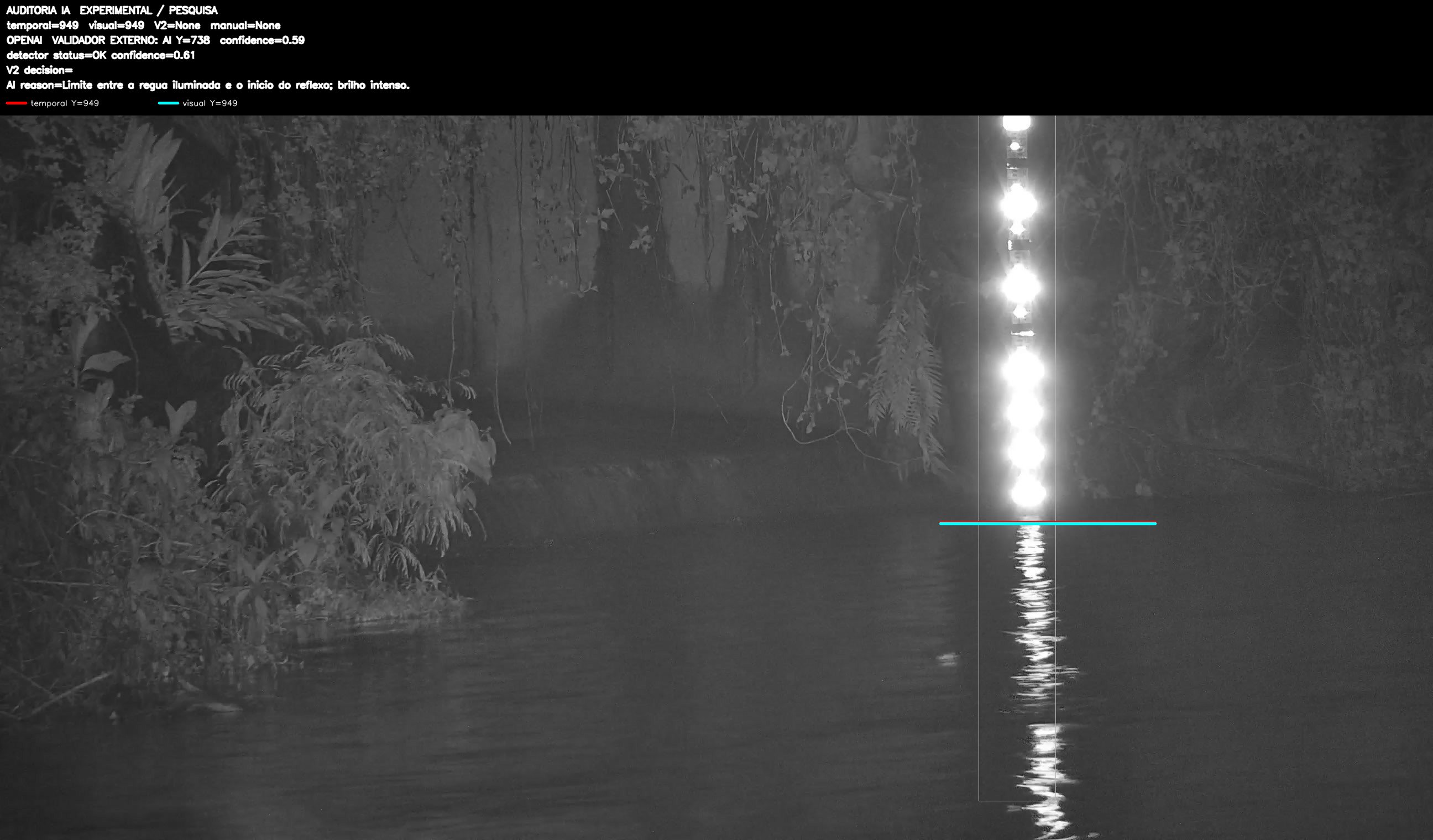Click the cyan visual legend swatch
This screenshot has width=1433, height=840.
[168, 103]
